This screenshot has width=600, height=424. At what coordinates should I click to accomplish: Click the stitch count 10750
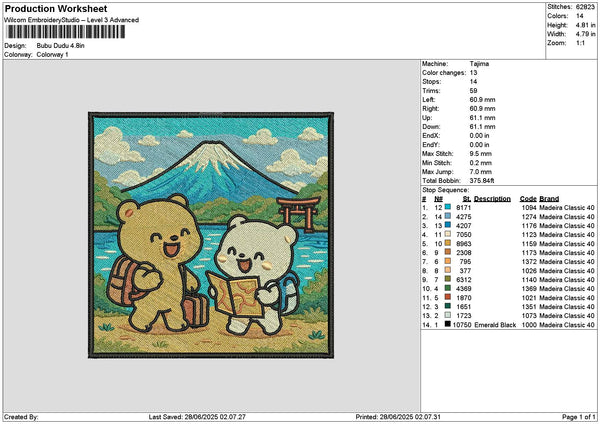462,325
